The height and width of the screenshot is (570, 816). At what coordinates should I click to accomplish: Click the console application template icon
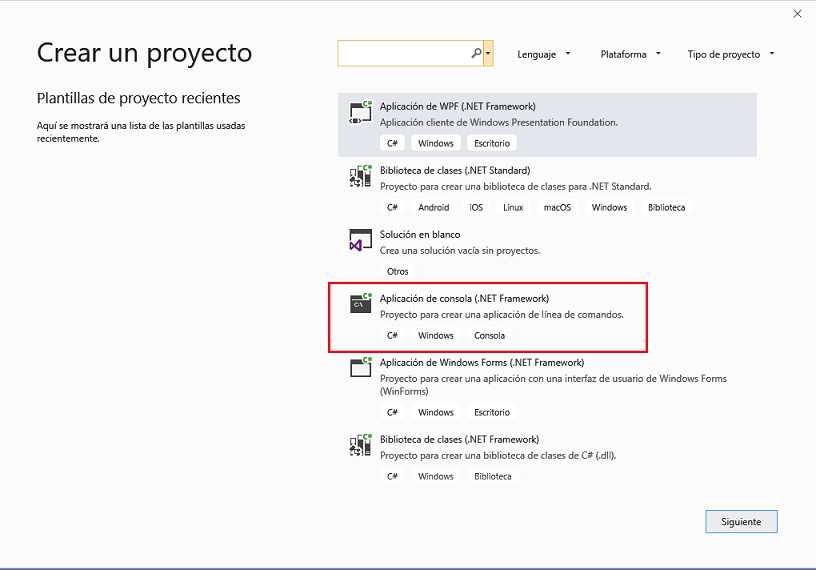pos(360,303)
